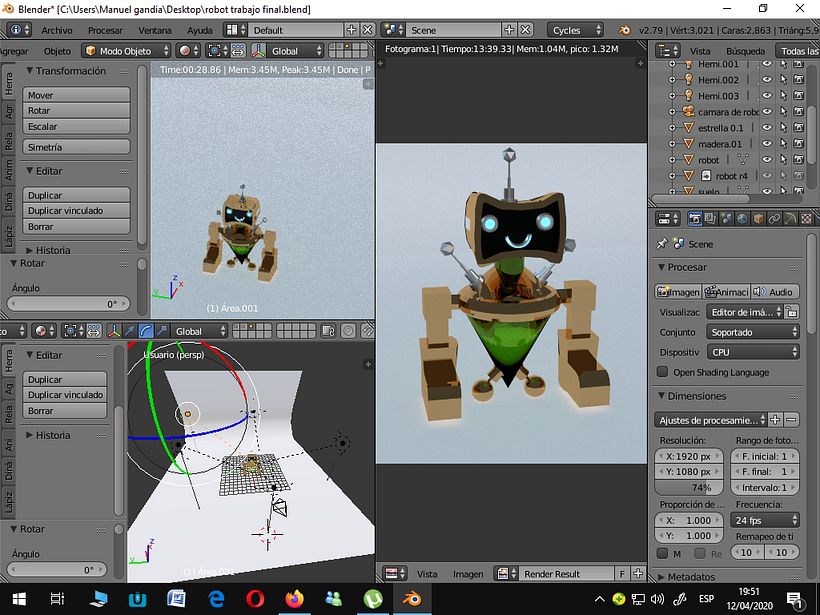Toggle visibility eye for Hemi.003
Screen dimensions: 820x615
click(x=767, y=96)
